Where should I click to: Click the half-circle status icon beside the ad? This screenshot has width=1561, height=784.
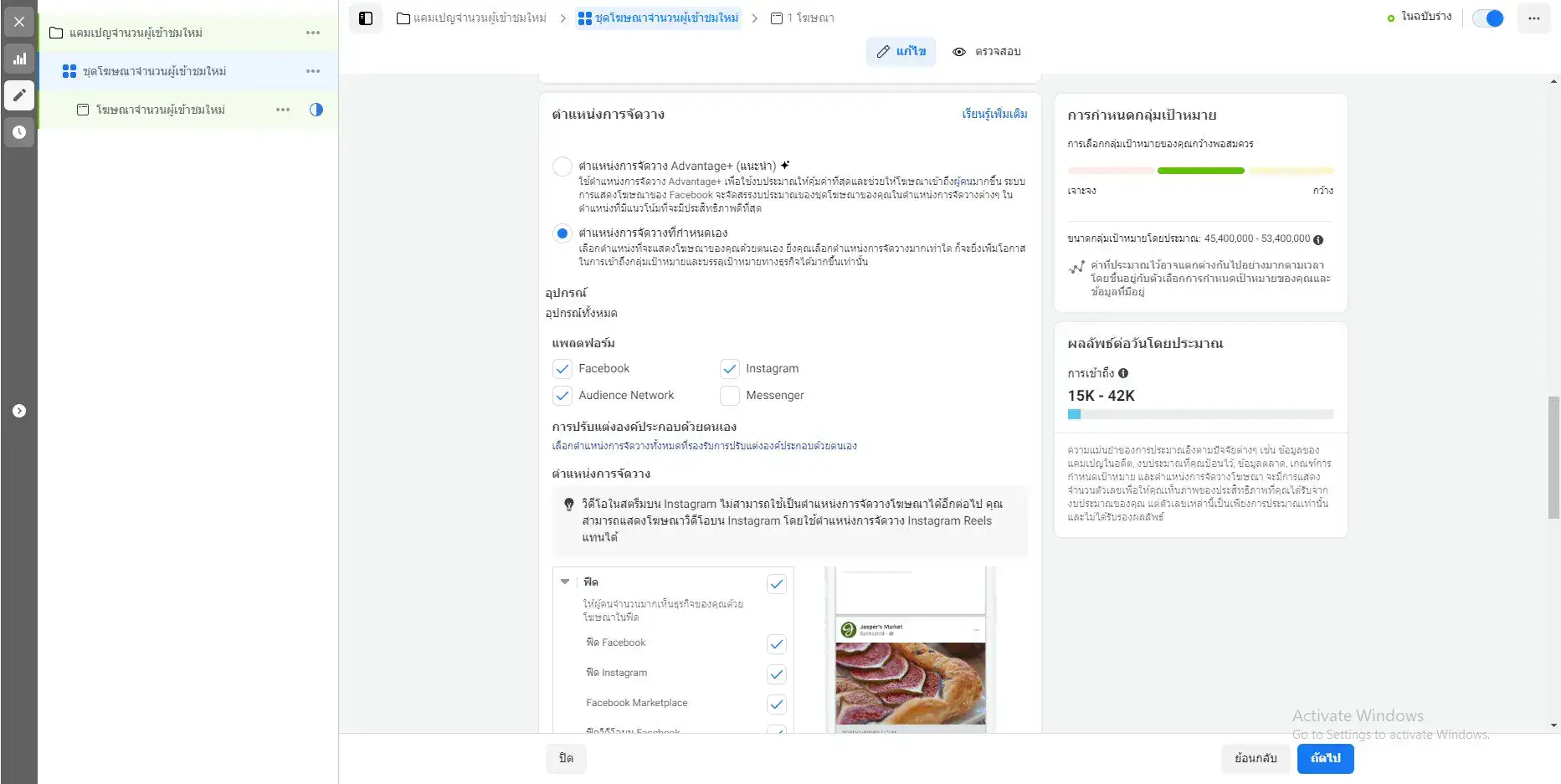316,110
